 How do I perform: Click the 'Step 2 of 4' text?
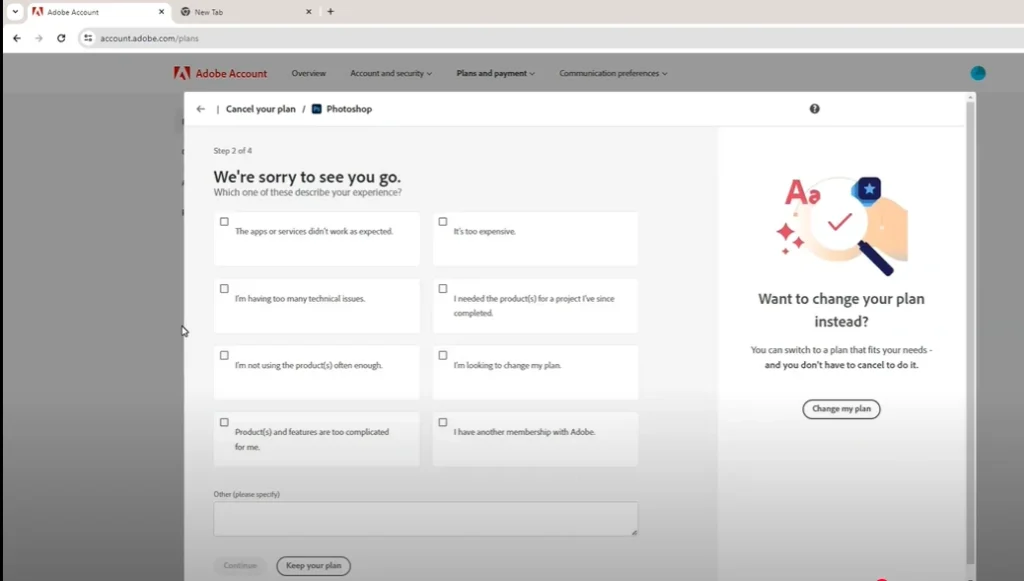[x=232, y=151]
